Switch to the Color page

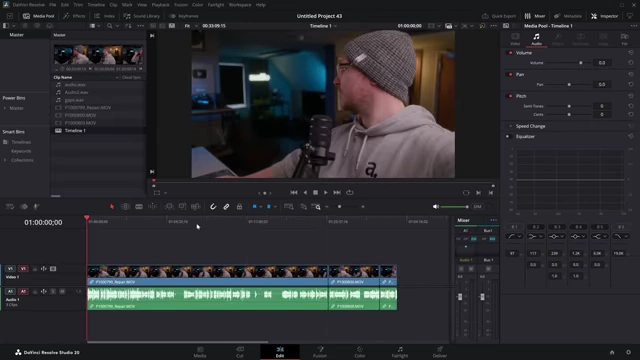pyautogui.click(x=360, y=352)
